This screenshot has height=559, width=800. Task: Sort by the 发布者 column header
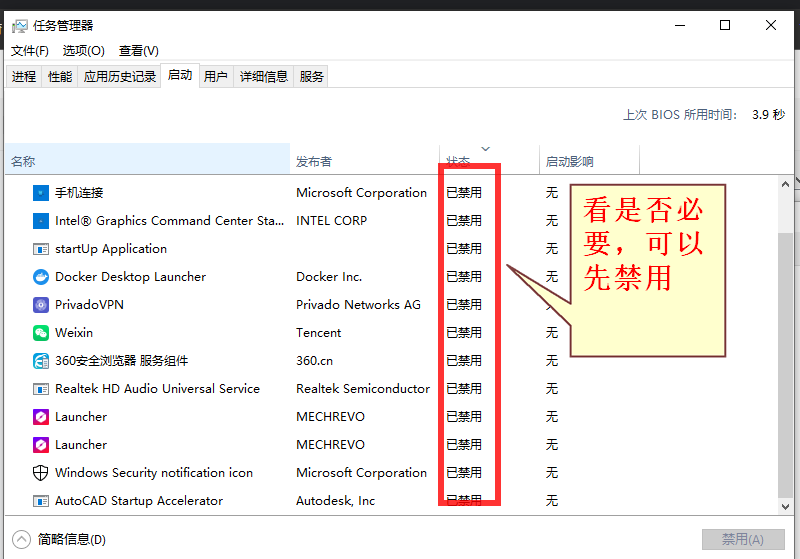click(x=364, y=159)
